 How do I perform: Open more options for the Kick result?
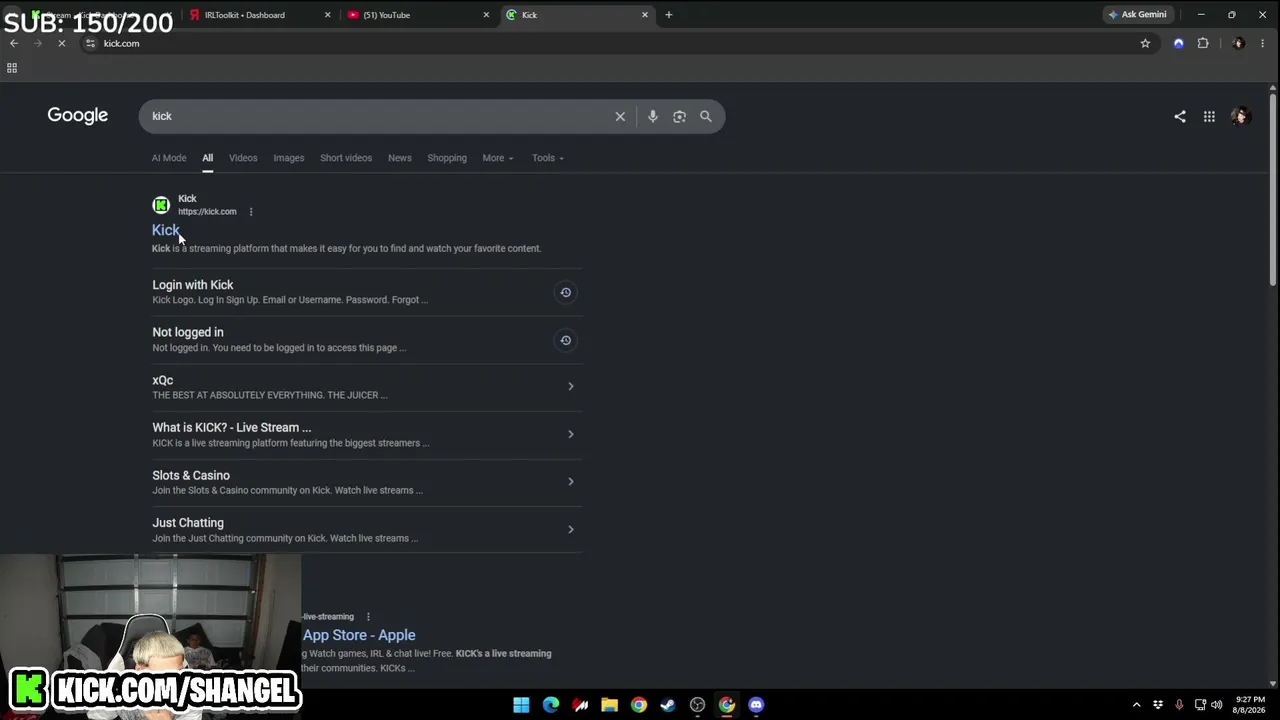[x=251, y=212]
